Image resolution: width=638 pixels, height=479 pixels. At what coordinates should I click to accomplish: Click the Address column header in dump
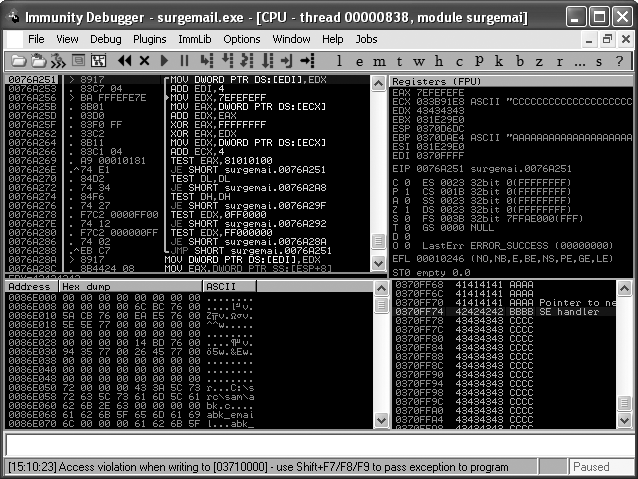pyautogui.click(x=32, y=287)
